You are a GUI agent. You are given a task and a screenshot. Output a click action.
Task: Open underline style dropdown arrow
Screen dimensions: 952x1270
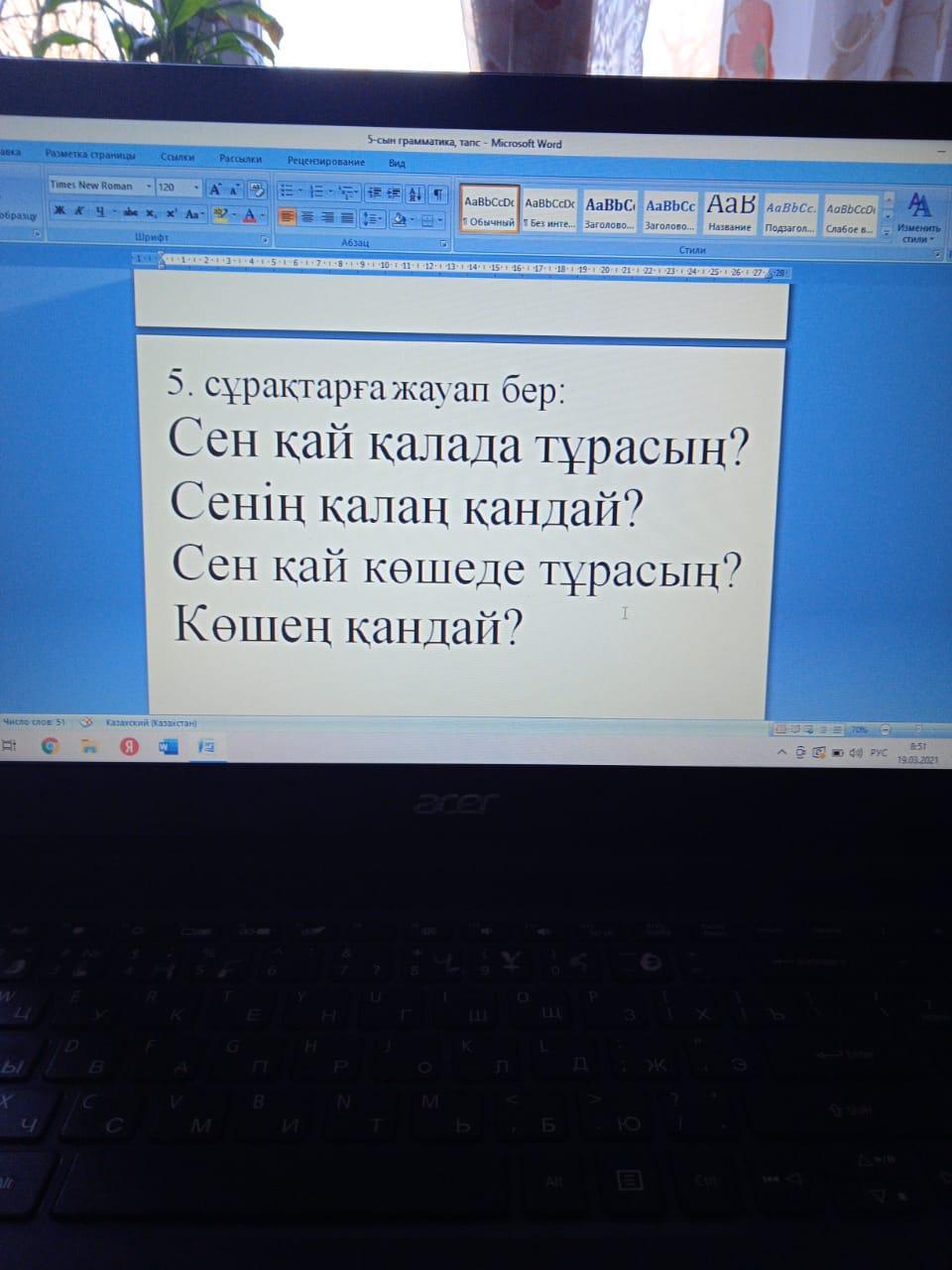[x=112, y=212]
